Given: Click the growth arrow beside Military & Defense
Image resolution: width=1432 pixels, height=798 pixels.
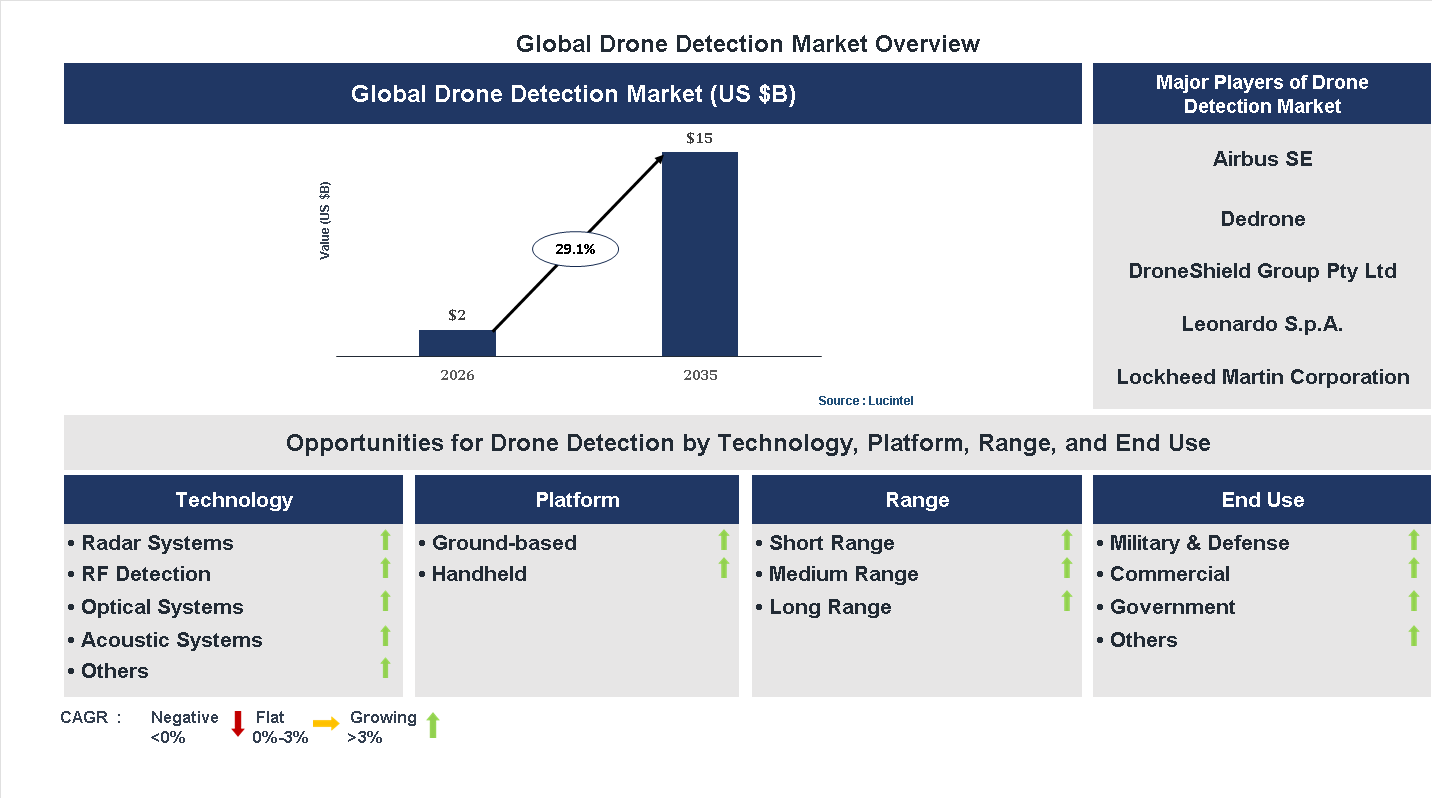Looking at the screenshot, I should pos(1415,540).
